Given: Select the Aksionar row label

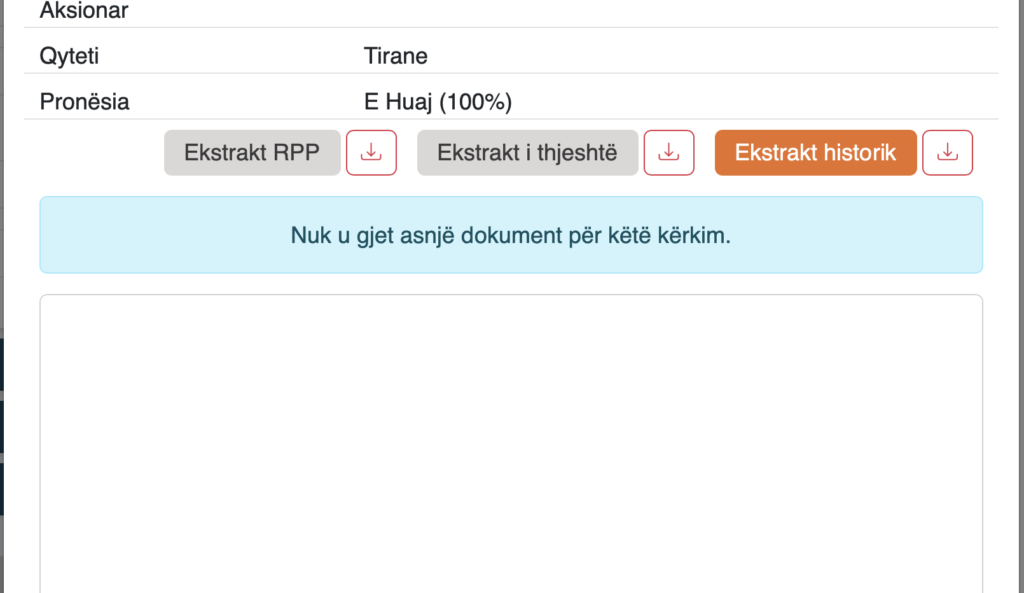Looking at the screenshot, I should (84, 10).
